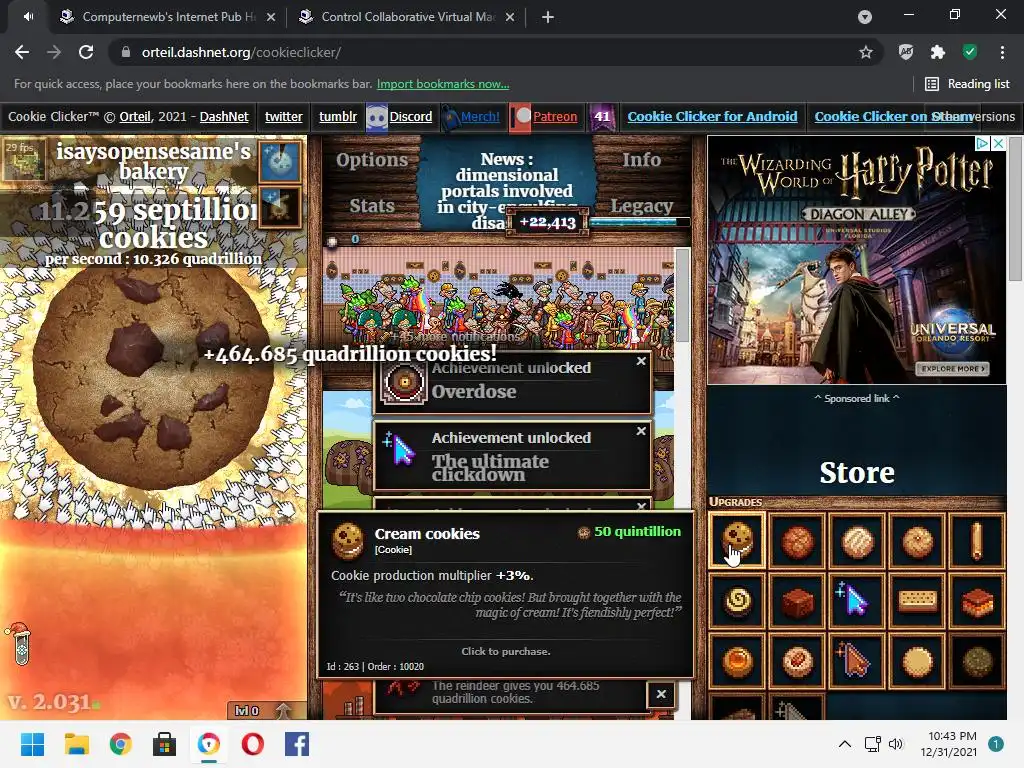Screen dimensions: 1024x768
Task: Go back to previous page
Action: coord(22,52)
